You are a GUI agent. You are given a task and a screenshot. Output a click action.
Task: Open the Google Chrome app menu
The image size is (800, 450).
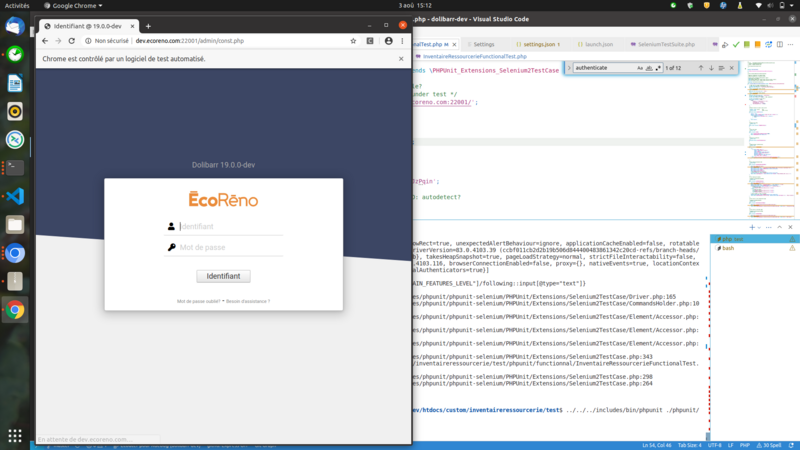click(x=73, y=6)
